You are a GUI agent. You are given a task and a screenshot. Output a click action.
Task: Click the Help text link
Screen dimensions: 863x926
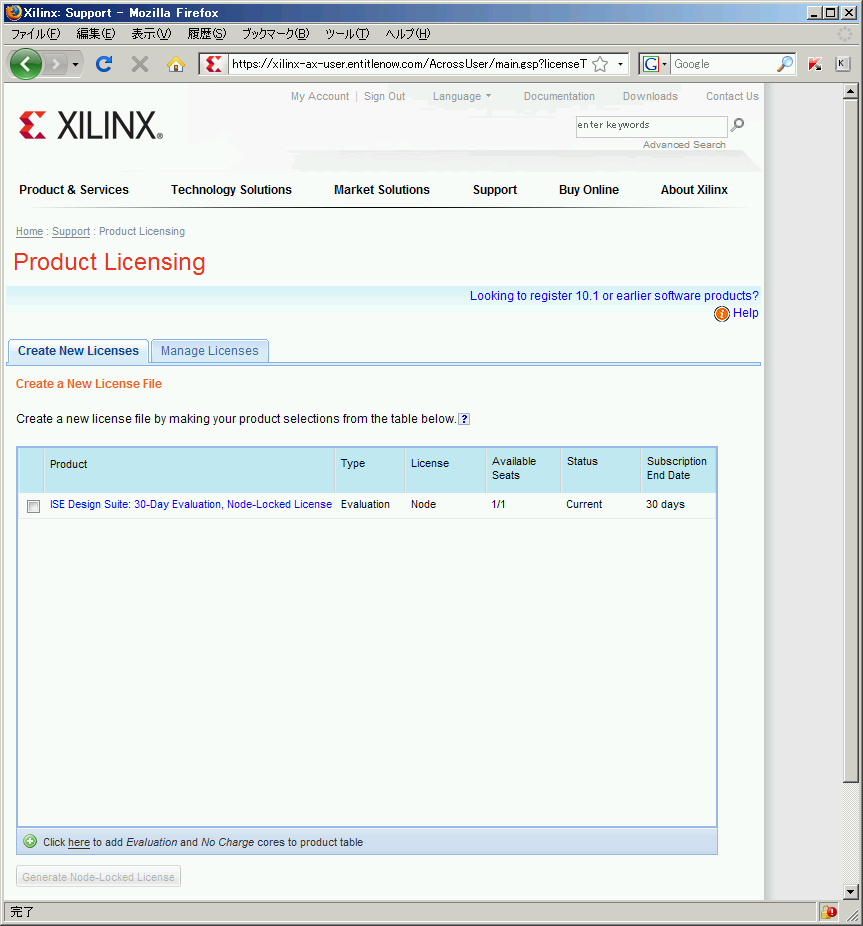[x=745, y=313]
